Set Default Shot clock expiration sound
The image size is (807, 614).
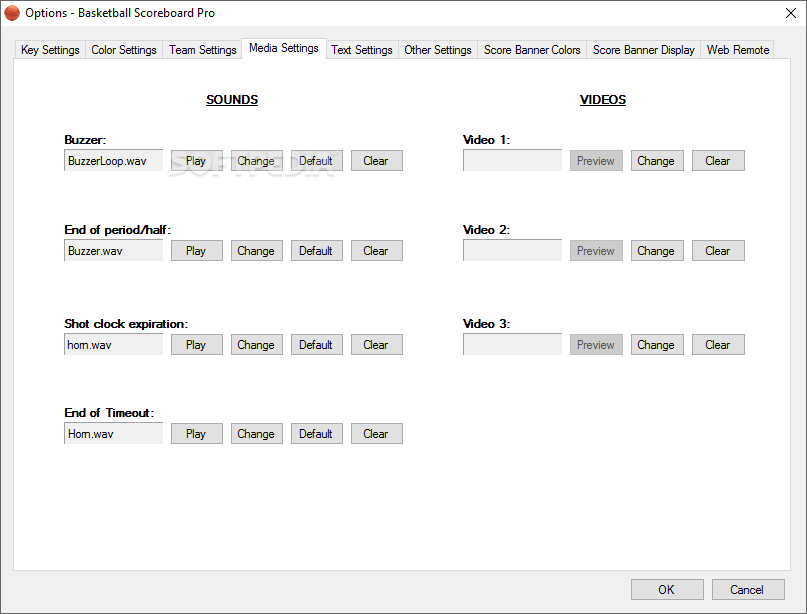click(317, 345)
